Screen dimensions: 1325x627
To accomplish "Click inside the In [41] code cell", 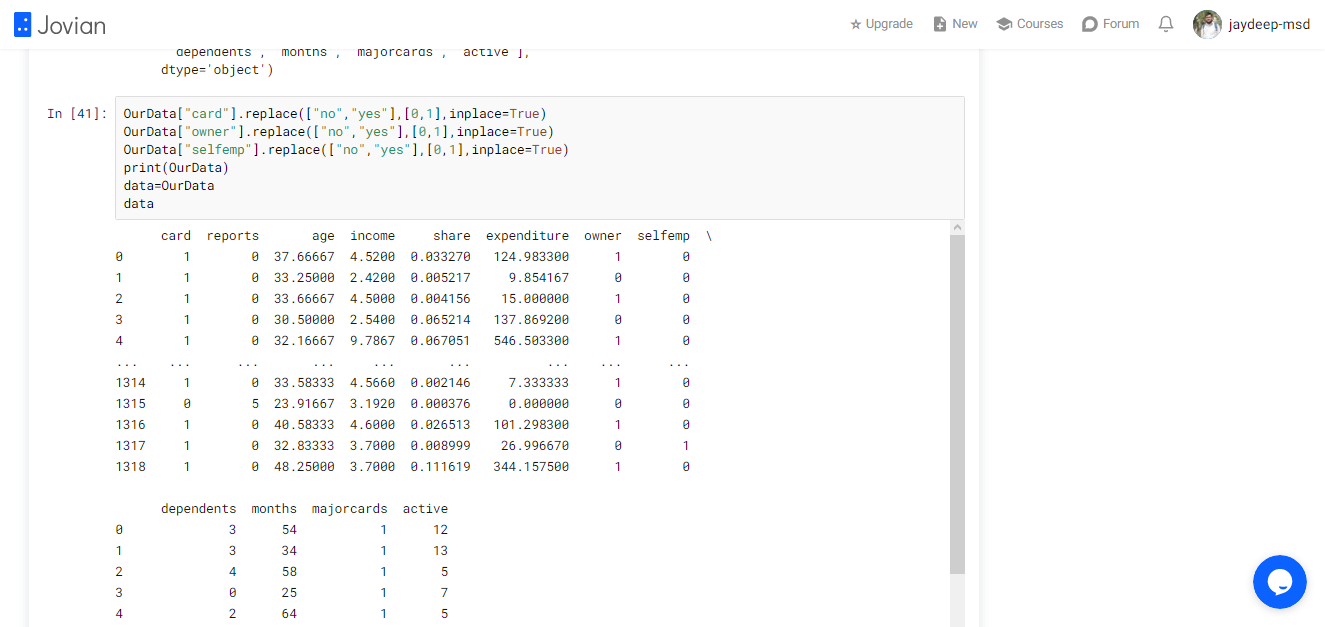I will coord(540,158).
